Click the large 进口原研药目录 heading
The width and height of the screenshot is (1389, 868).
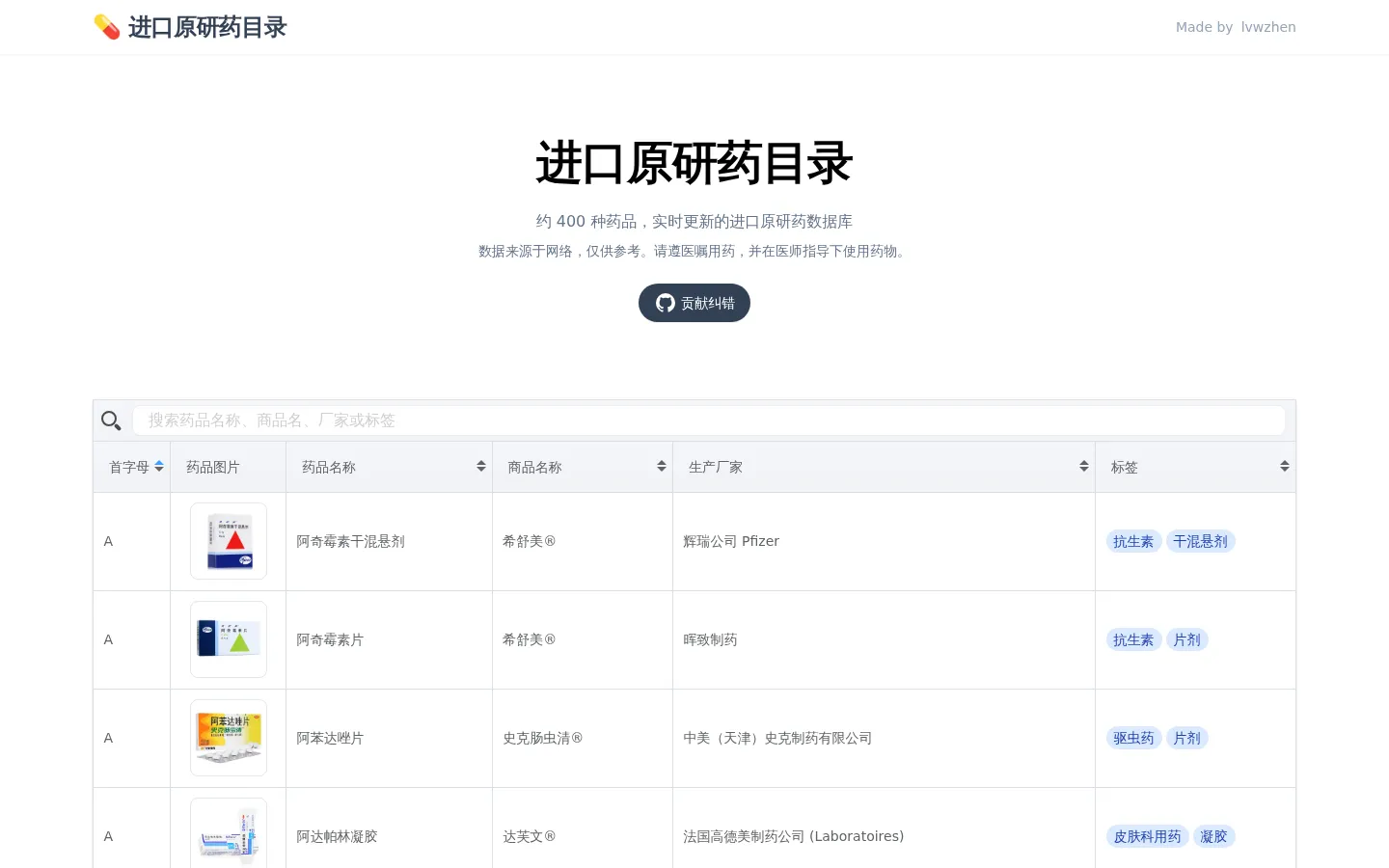[694, 163]
